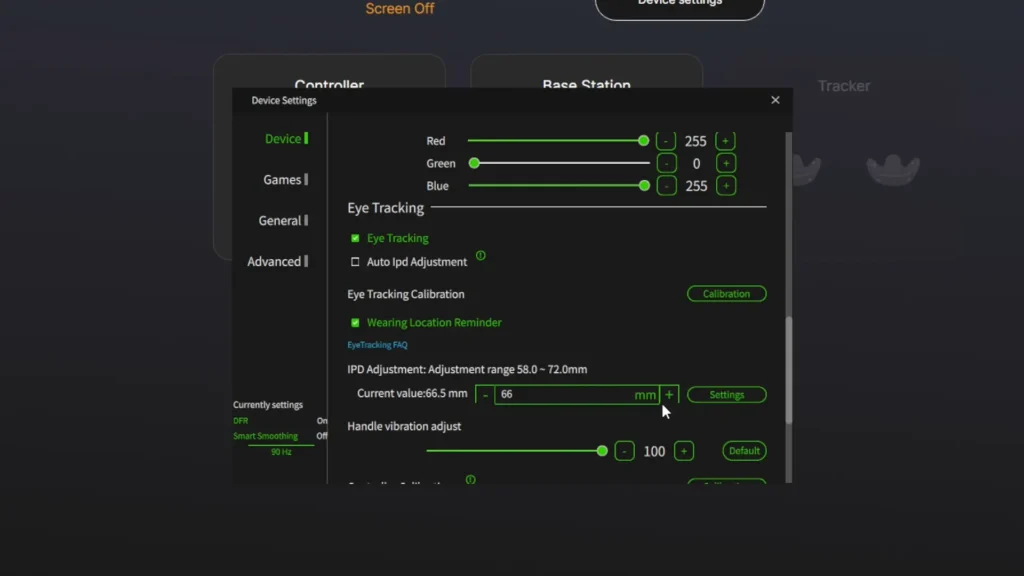Image resolution: width=1024 pixels, height=576 pixels.
Task: Decrease IPD value with minus button
Action: [x=485, y=394]
